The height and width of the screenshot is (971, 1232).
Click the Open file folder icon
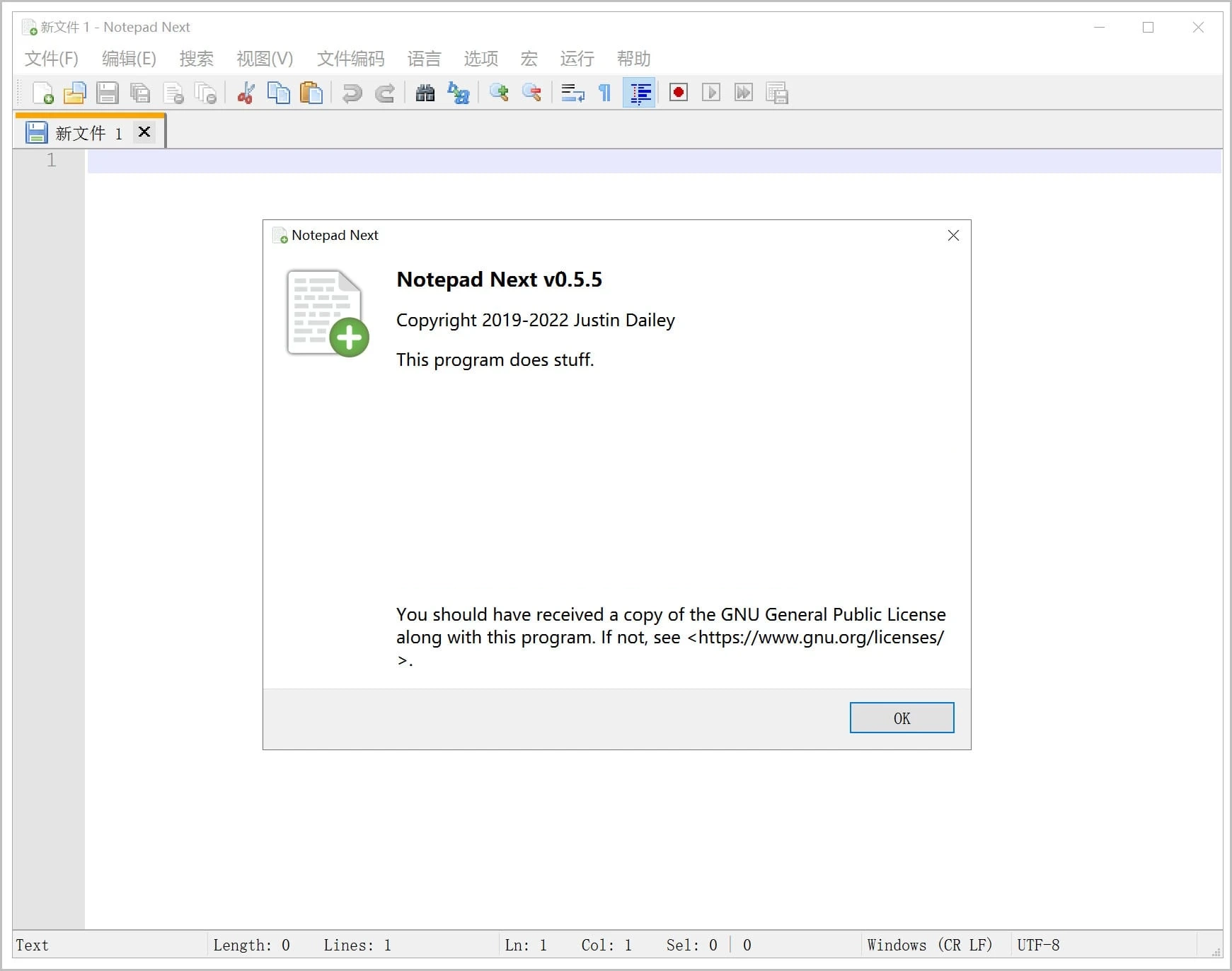coord(74,93)
